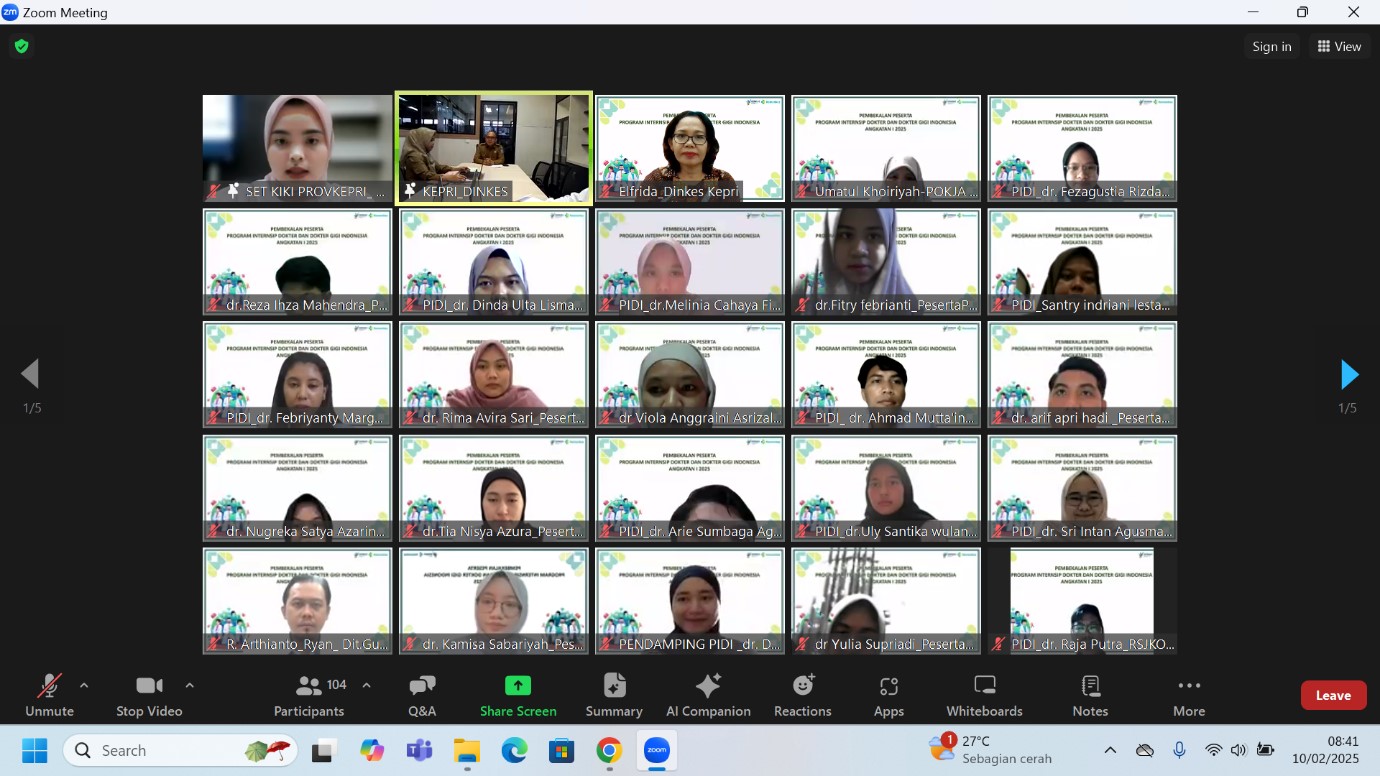Go to next page of video gallery
The image size is (1380, 776).
pyautogui.click(x=1349, y=375)
